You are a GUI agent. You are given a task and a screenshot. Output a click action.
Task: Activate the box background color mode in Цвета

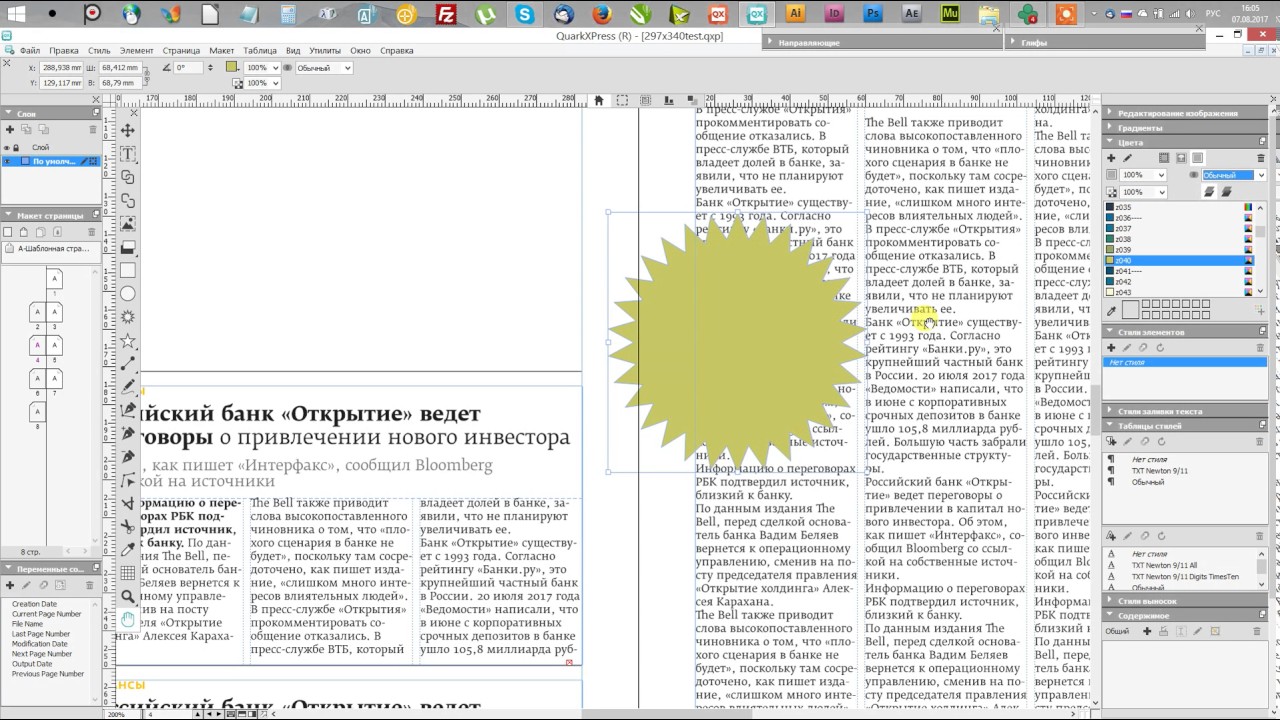click(x=1197, y=158)
